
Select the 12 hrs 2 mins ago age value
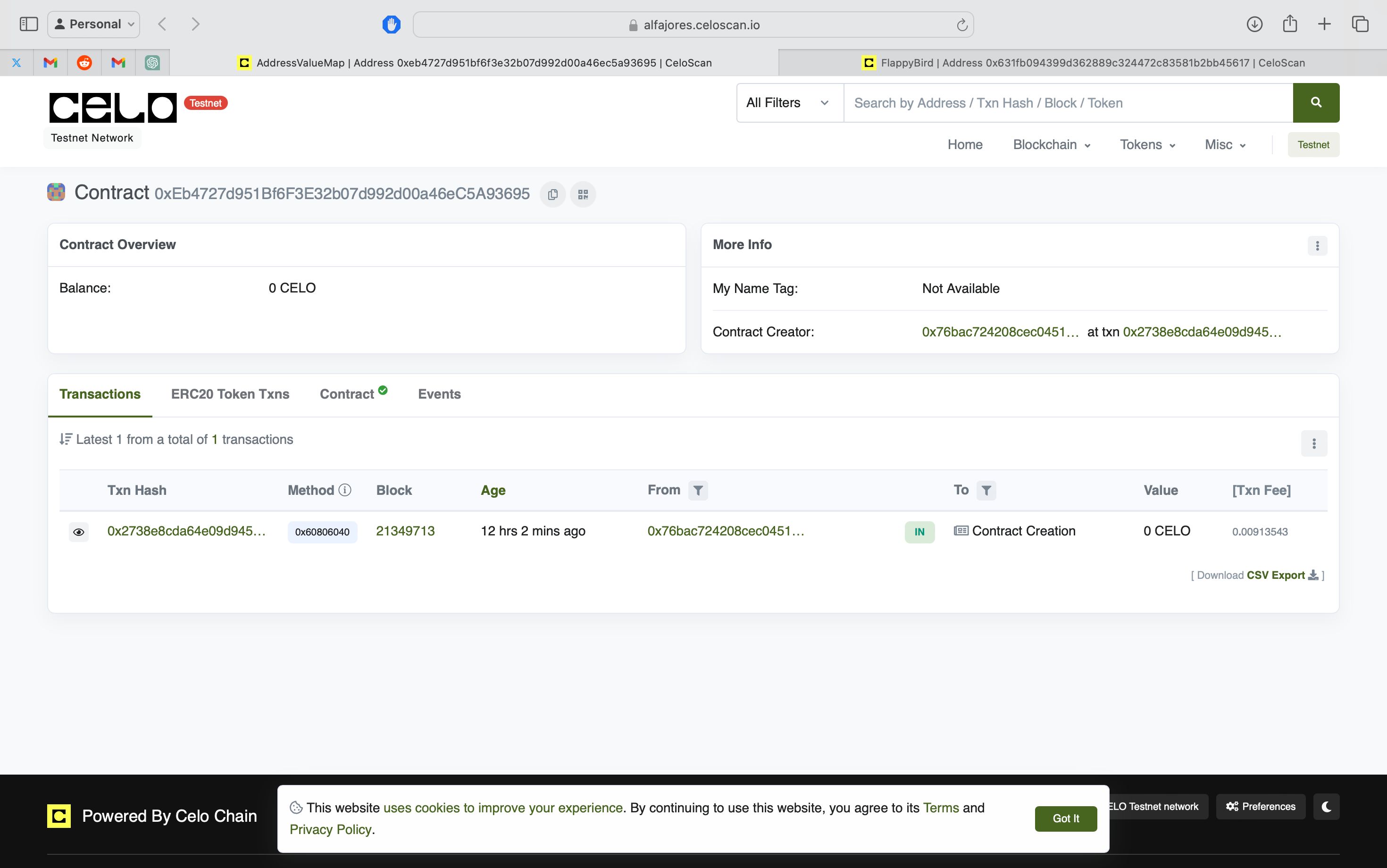pos(533,531)
